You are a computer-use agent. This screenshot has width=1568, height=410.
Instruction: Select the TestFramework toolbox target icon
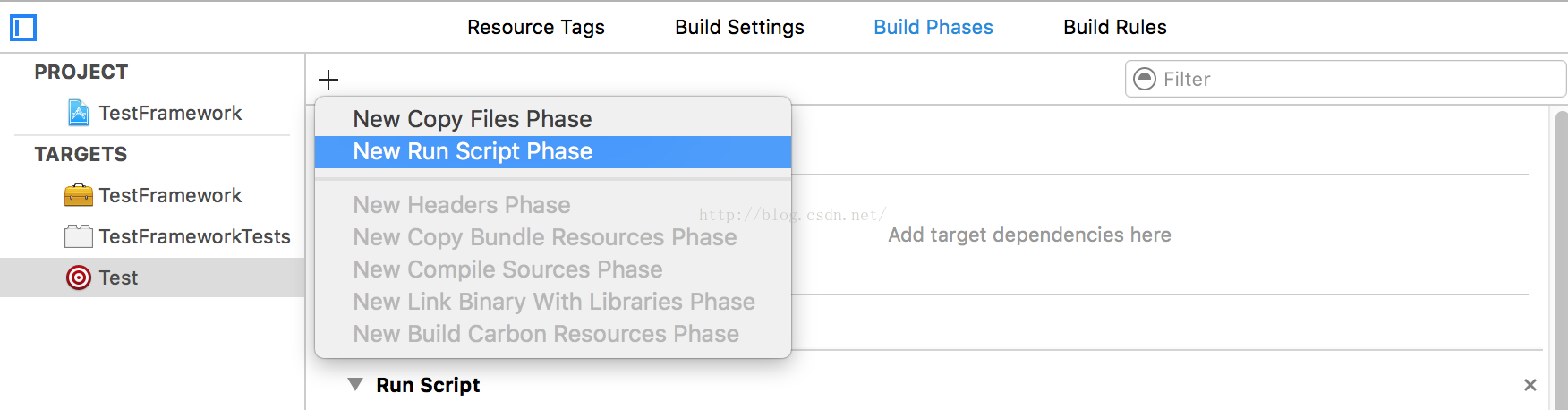click(79, 195)
